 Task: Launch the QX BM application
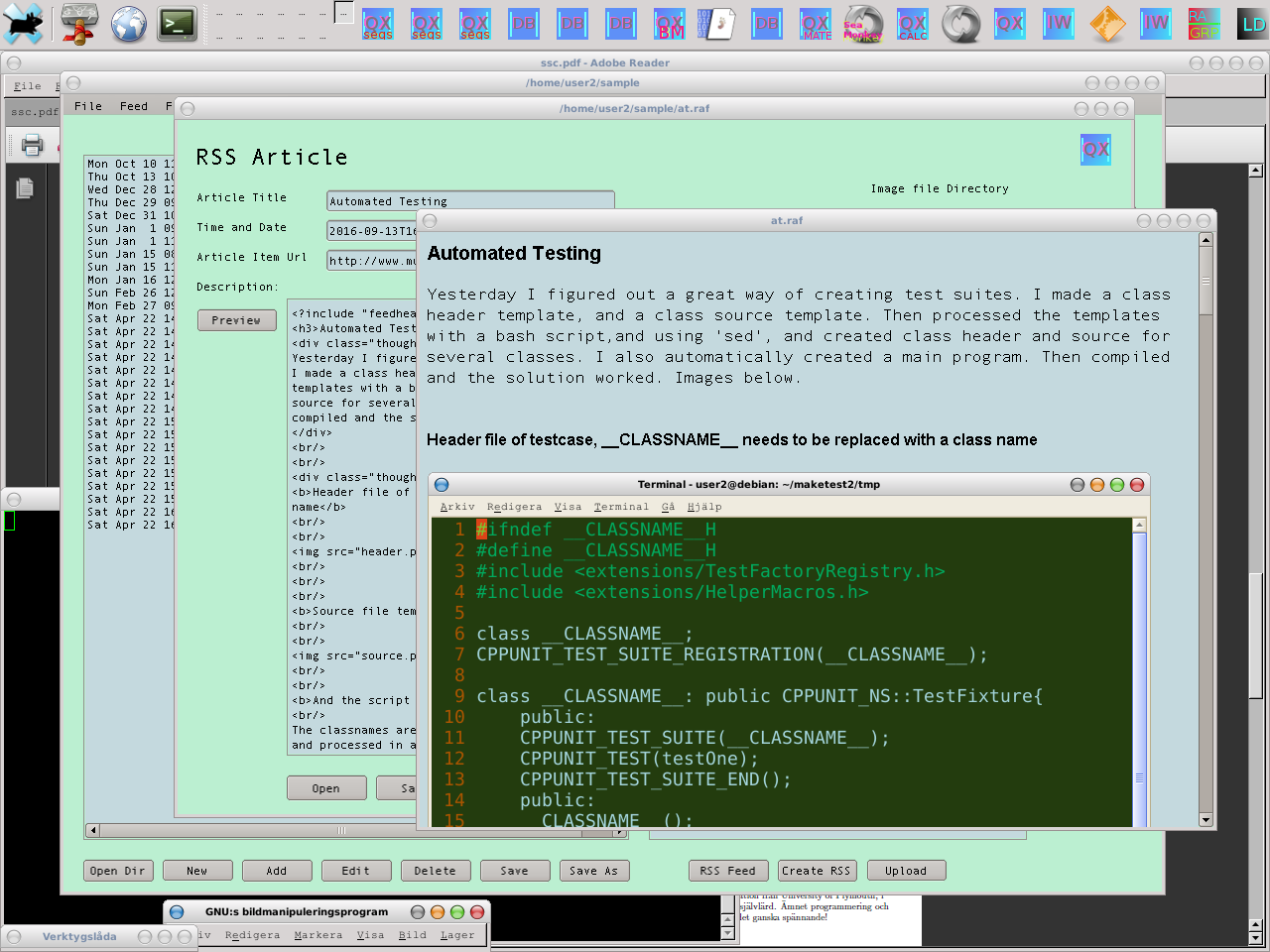tap(670, 24)
